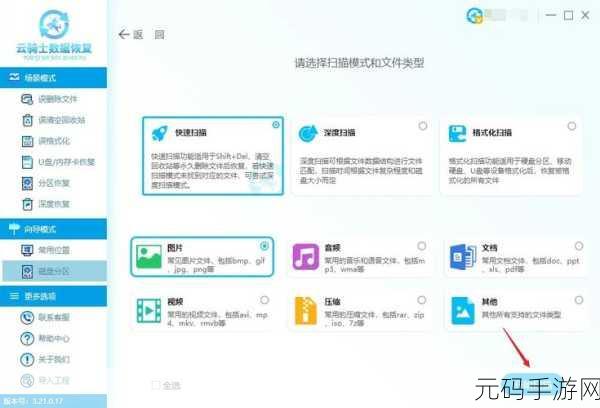Toggle the 图片 file type radio

point(264,246)
